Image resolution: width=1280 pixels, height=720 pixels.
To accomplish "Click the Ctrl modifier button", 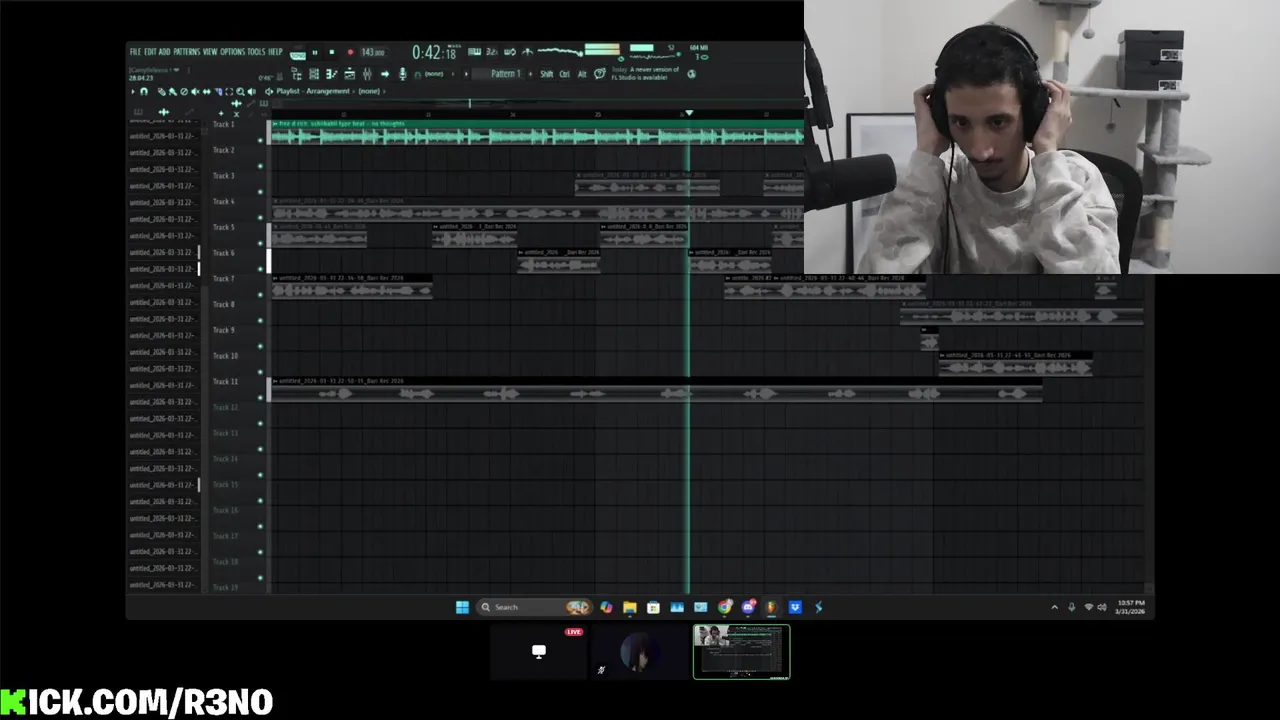I will [565, 74].
